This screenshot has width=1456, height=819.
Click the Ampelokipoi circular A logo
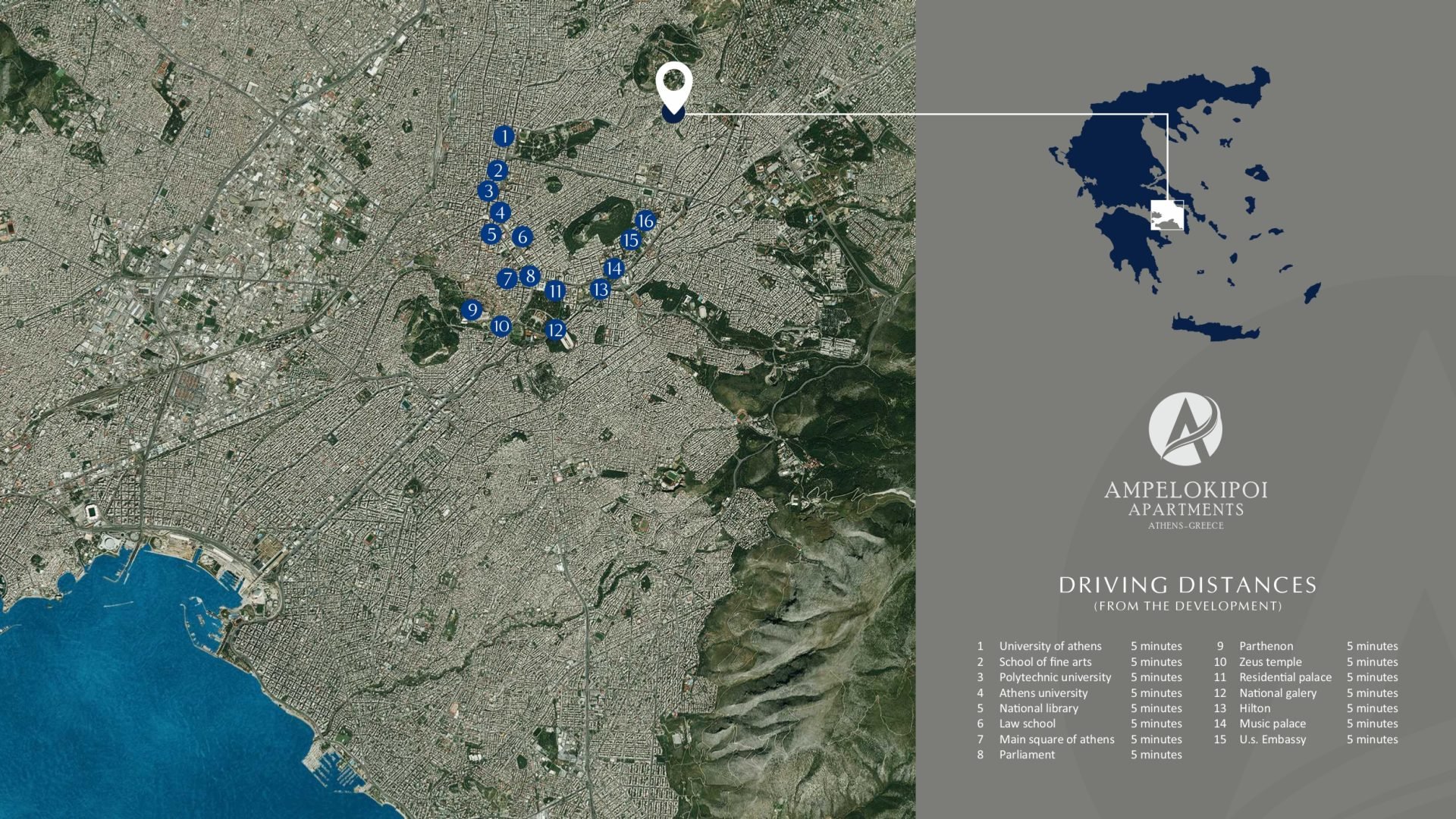click(x=1185, y=428)
